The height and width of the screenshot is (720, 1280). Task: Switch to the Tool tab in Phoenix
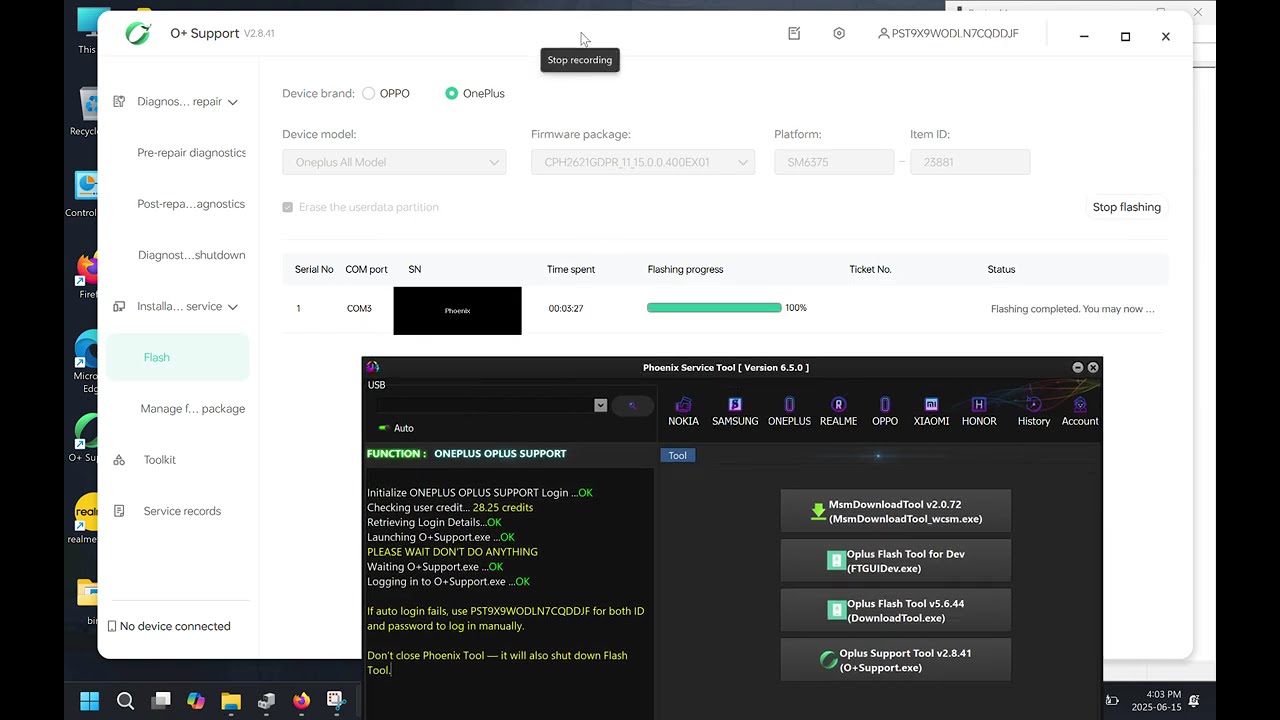coord(677,455)
